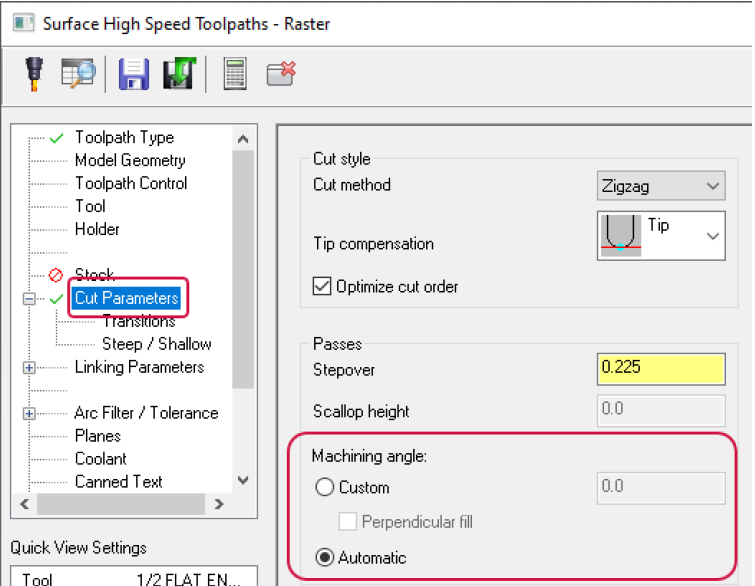
Task: Click the Tool row in Quick View Settings
Action: click(x=134, y=578)
